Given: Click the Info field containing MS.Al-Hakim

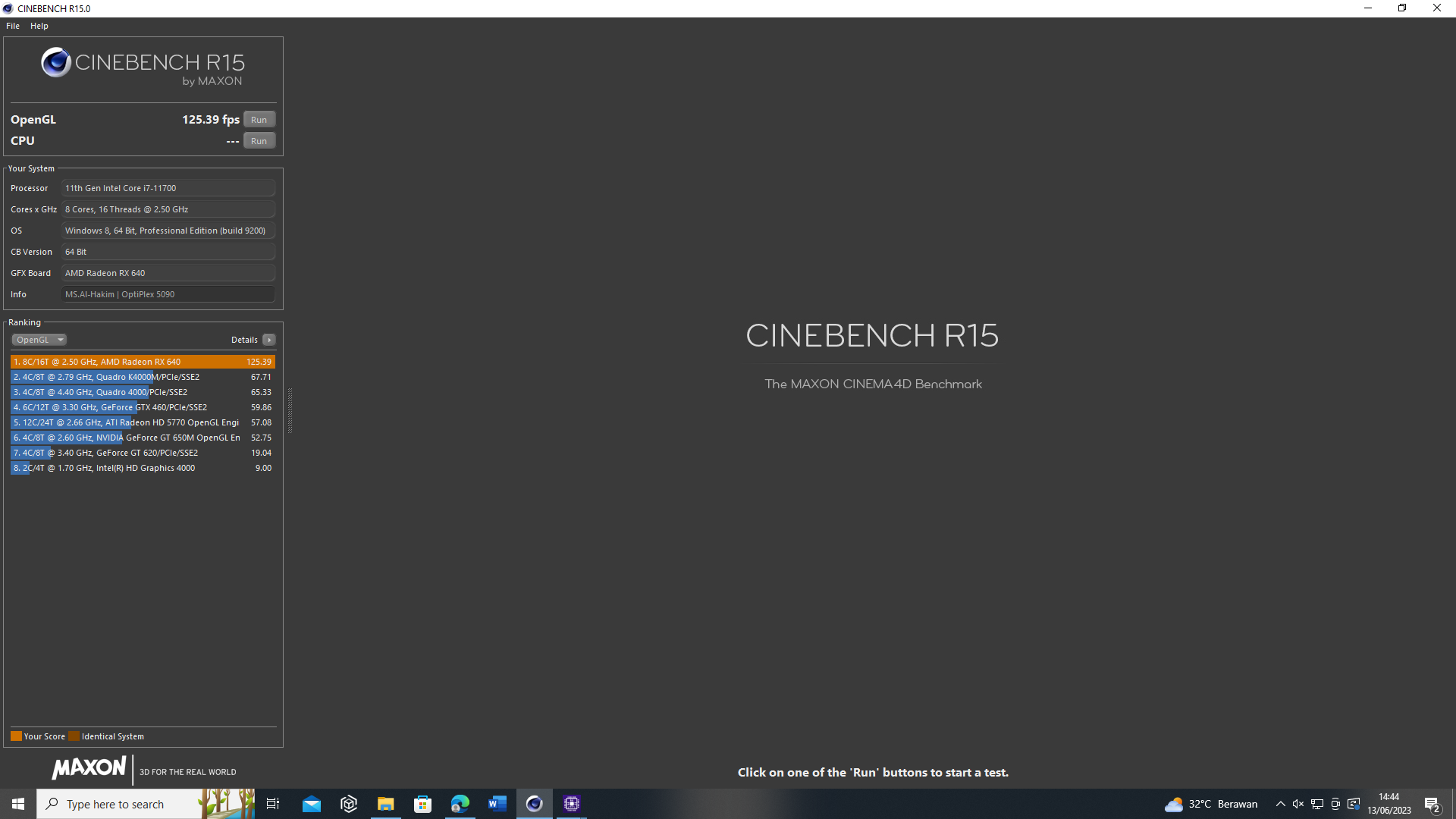Looking at the screenshot, I should pos(168,294).
